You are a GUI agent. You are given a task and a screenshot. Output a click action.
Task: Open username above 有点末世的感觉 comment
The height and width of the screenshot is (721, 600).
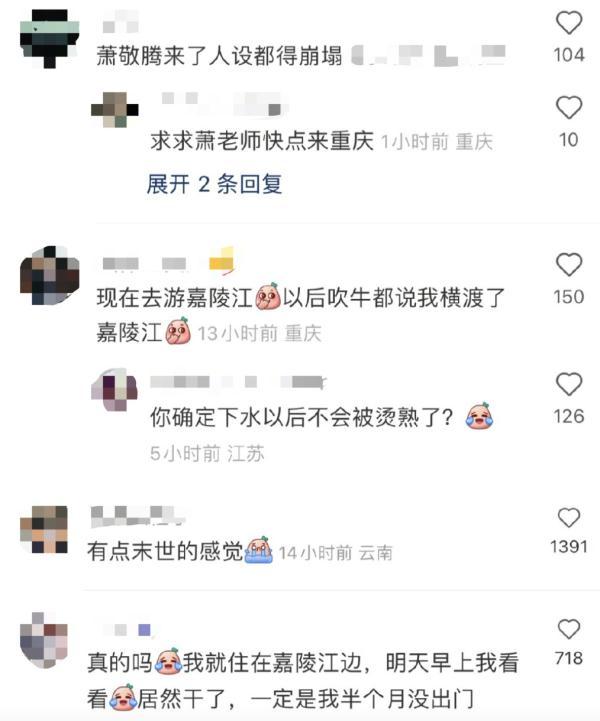[x=137, y=515]
